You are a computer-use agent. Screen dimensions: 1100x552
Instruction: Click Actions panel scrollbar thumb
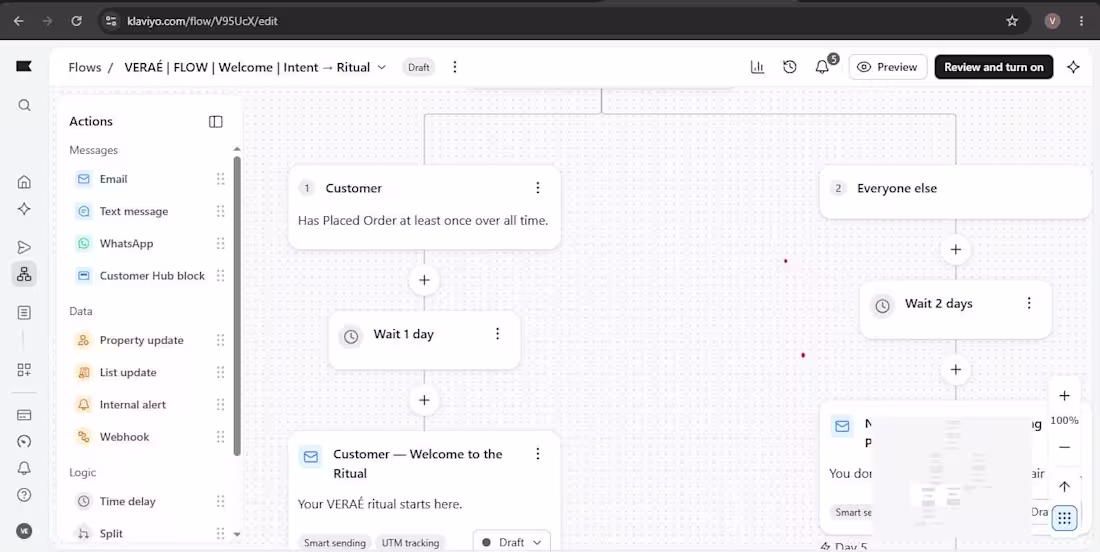[x=237, y=305]
